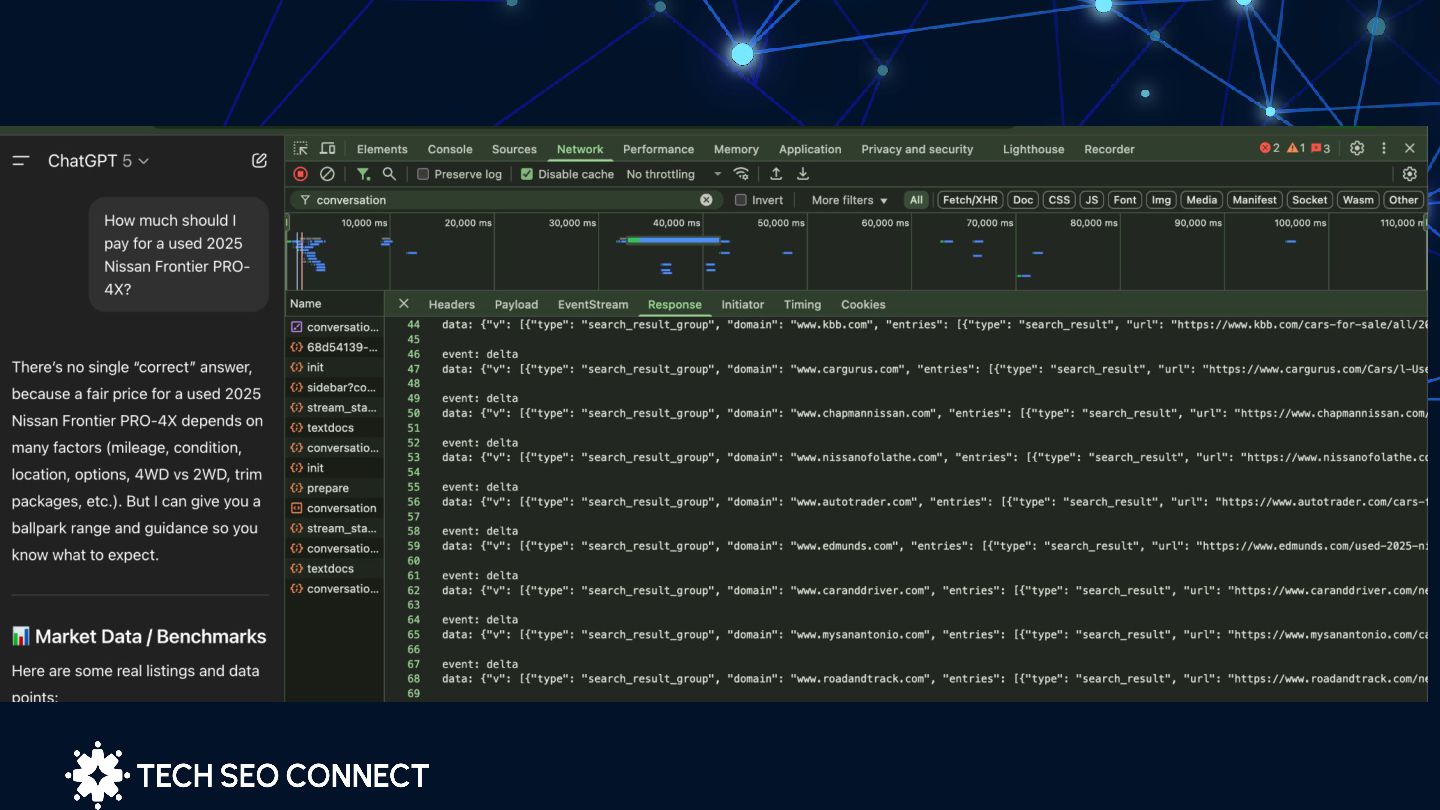Toggle the device toolbar icon

click(327, 148)
